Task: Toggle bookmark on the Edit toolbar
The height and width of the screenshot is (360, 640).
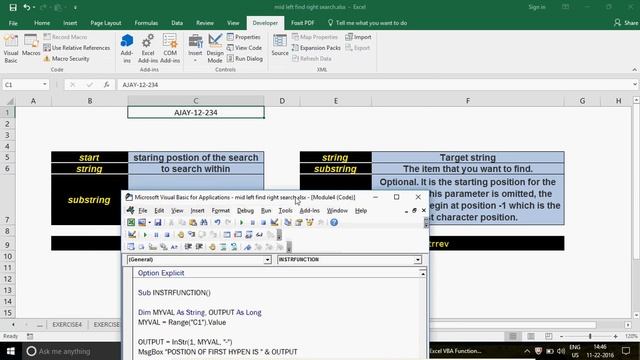Action: click(x=247, y=247)
